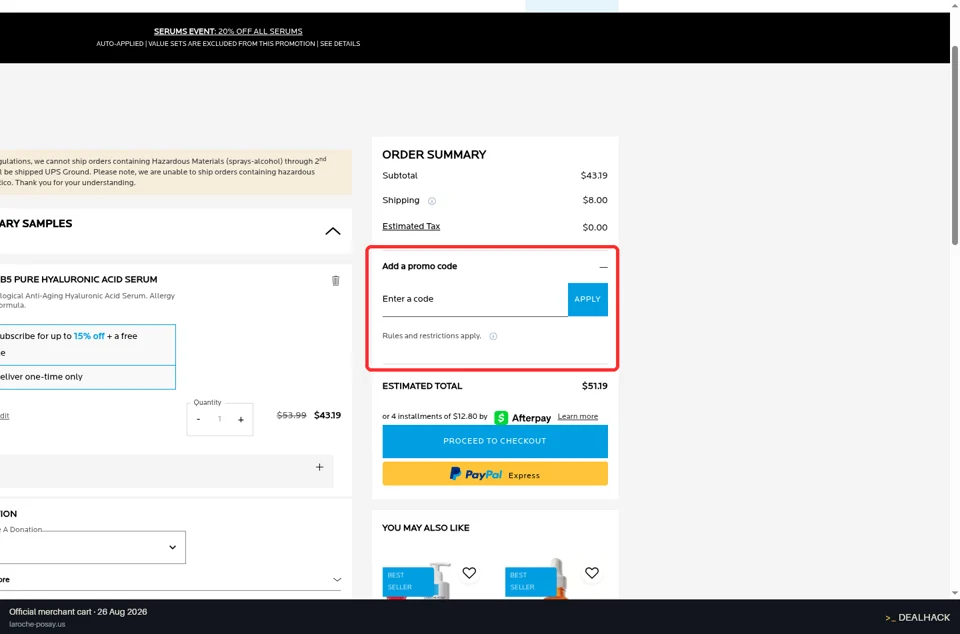Click the You May Also Like heading
This screenshot has height=634, width=960.
click(x=426, y=528)
